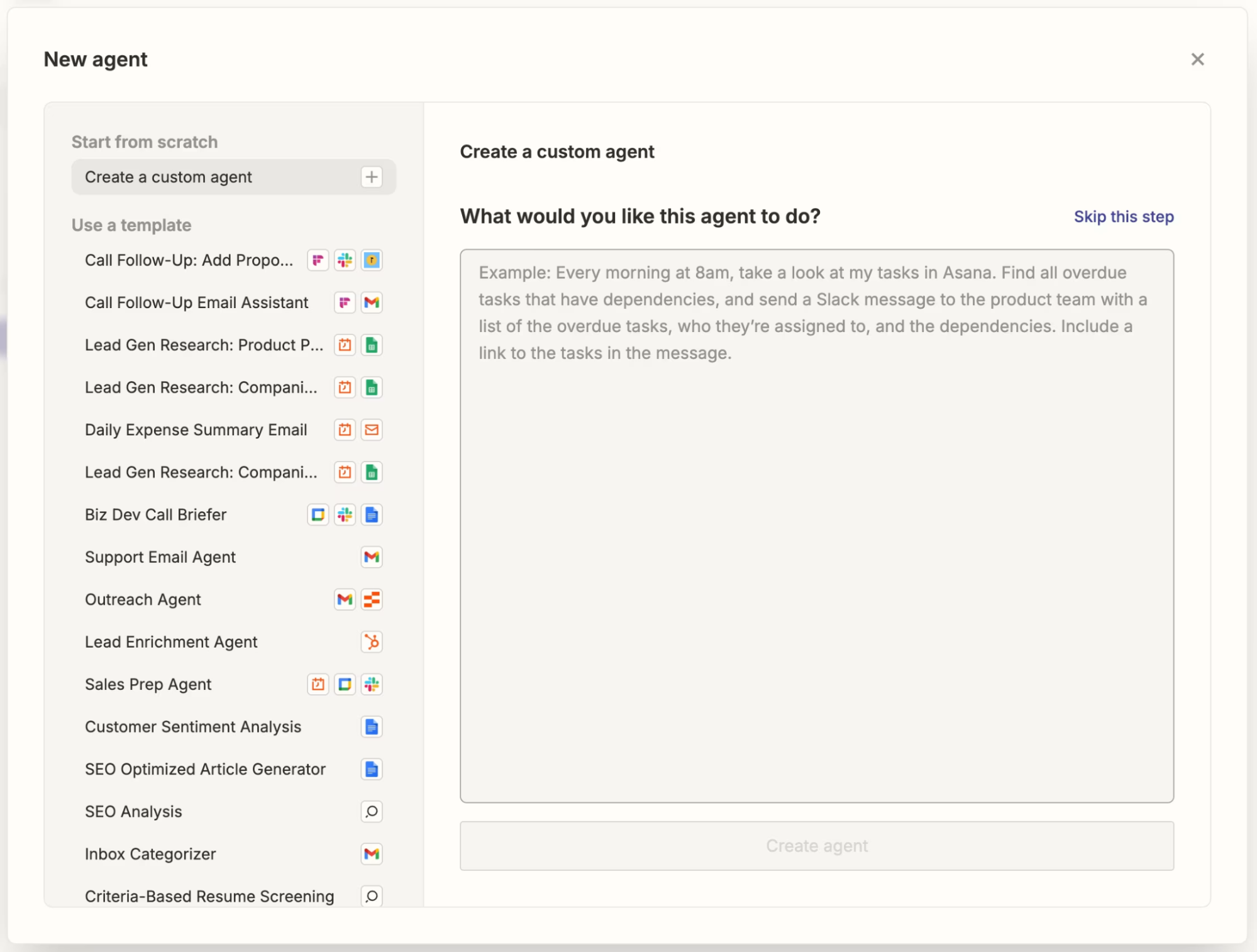
Task: Click the Google Docs icon in Biz Dev Call Briefer row
Action: 372,515
